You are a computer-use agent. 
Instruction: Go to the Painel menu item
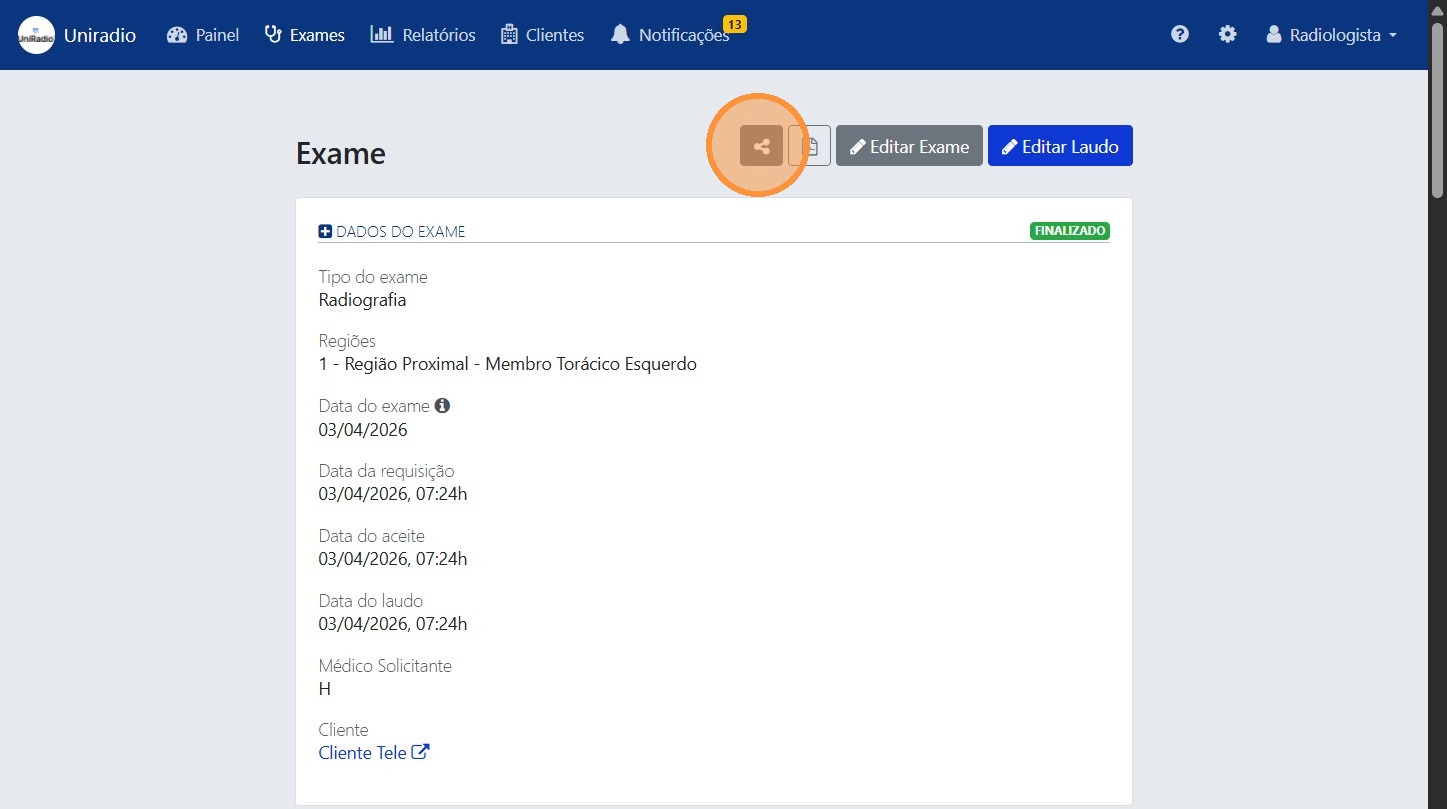(203, 35)
